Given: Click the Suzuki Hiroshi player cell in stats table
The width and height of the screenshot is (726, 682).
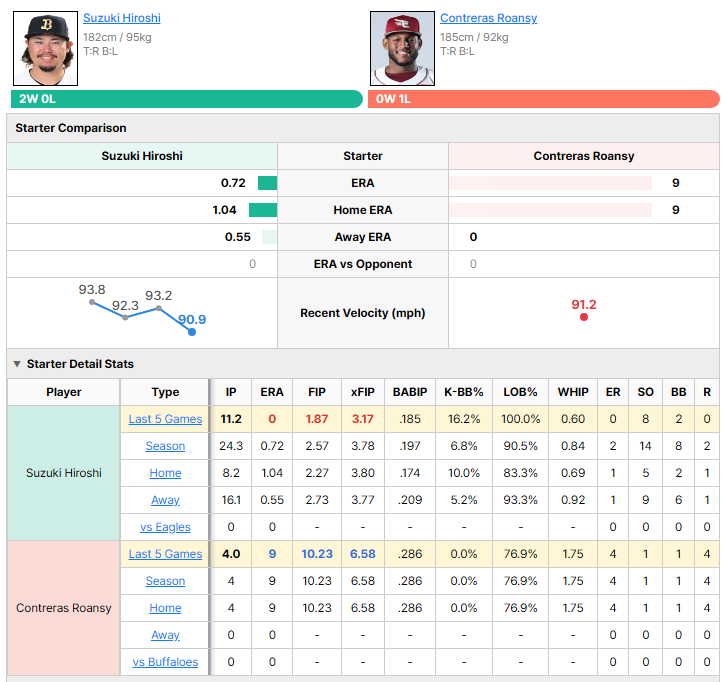Looking at the screenshot, I should click(64, 473).
